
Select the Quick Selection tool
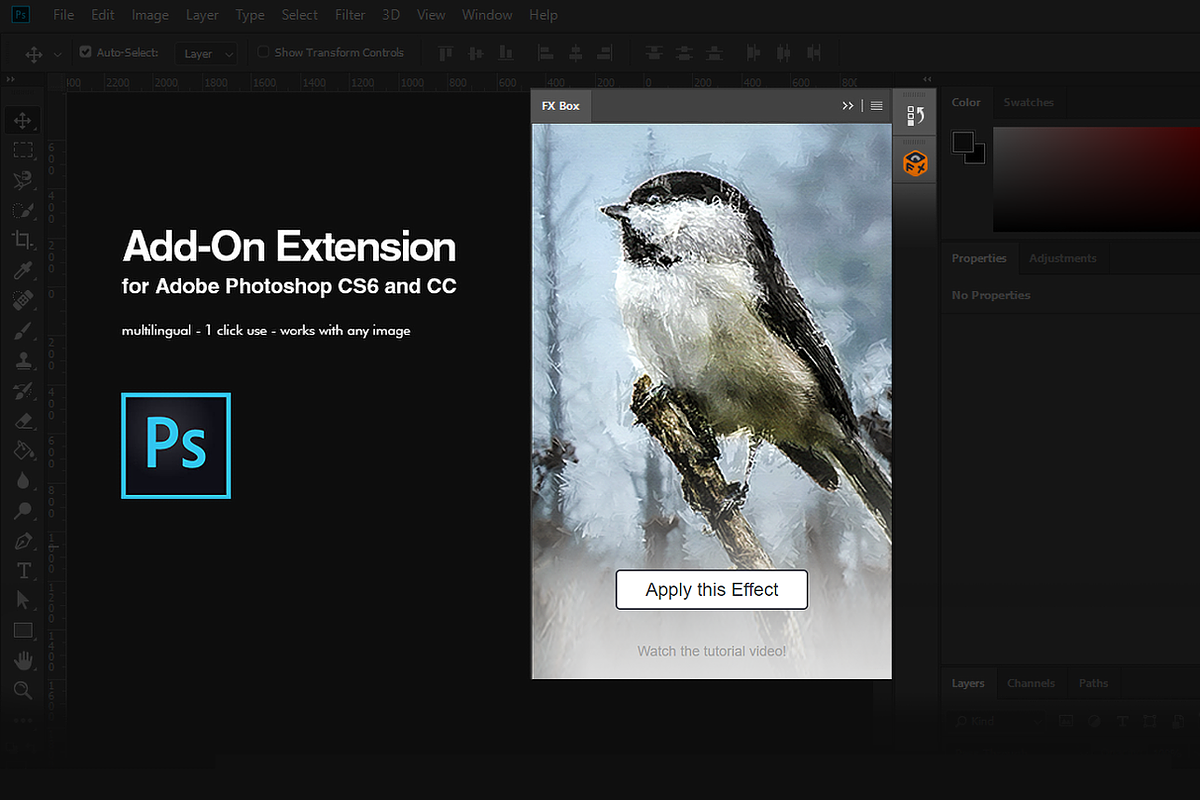pyautogui.click(x=22, y=211)
